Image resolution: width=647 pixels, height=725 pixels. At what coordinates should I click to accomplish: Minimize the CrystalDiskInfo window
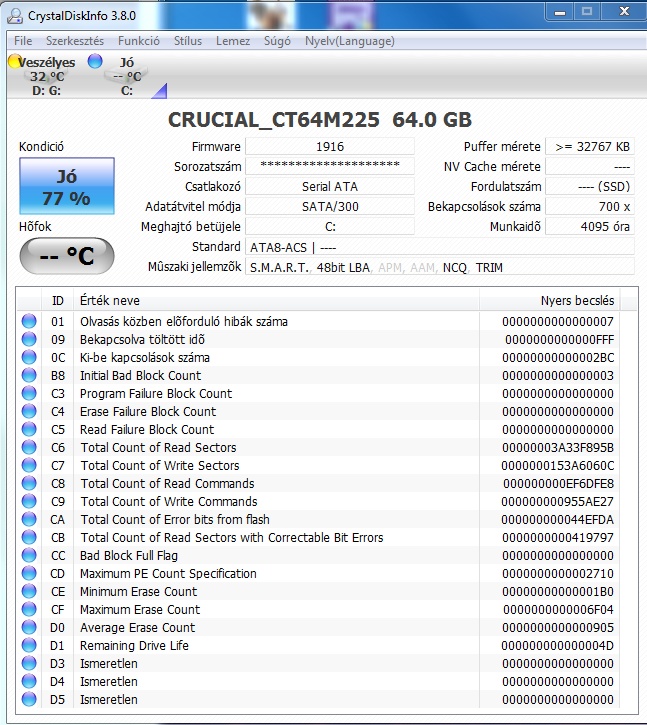pos(560,12)
